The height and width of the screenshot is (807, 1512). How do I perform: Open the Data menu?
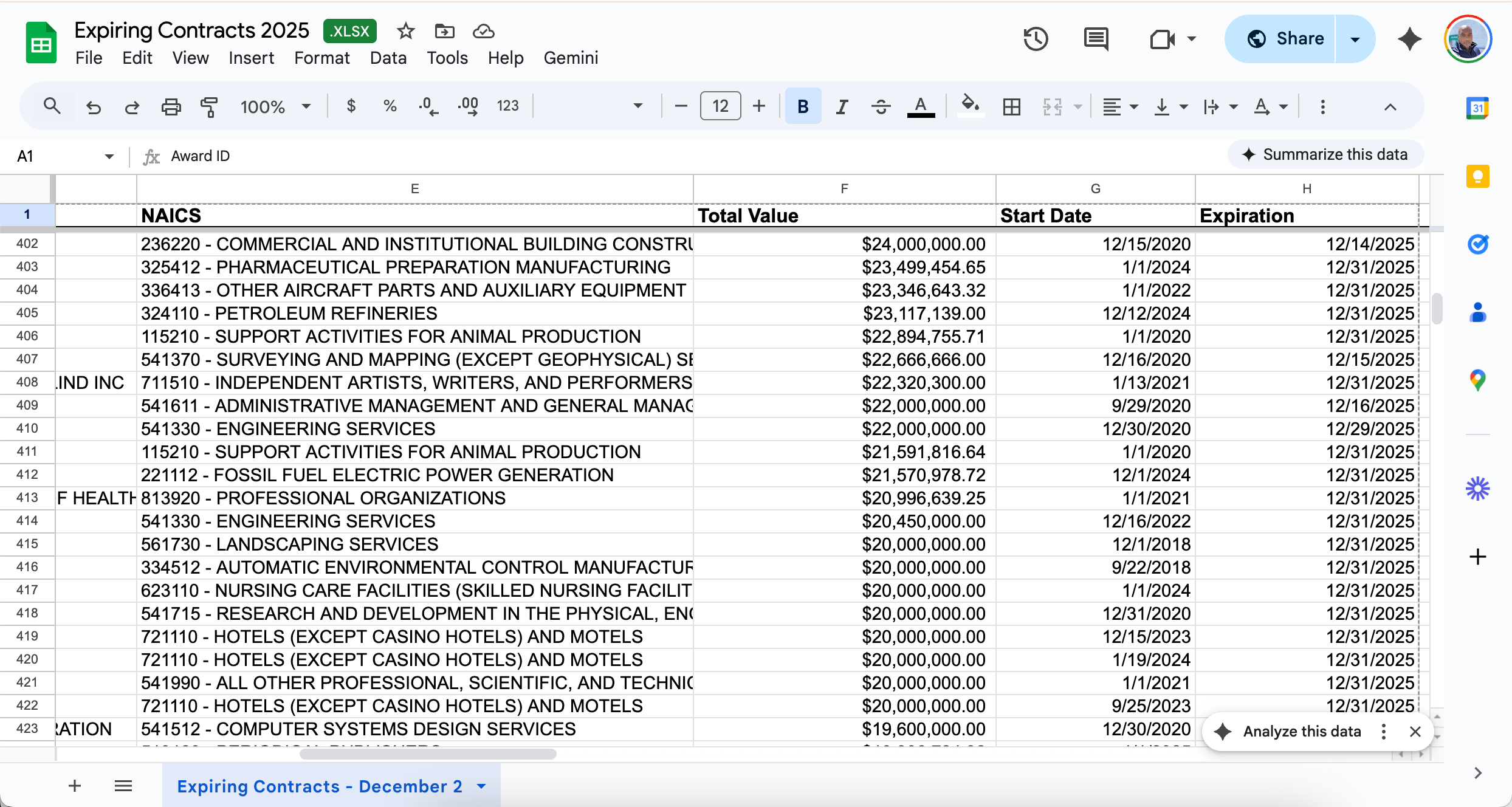[x=388, y=58]
